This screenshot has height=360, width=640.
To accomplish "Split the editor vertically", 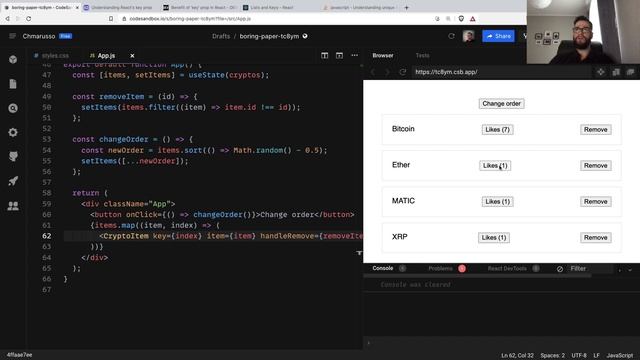I will click(324, 56).
